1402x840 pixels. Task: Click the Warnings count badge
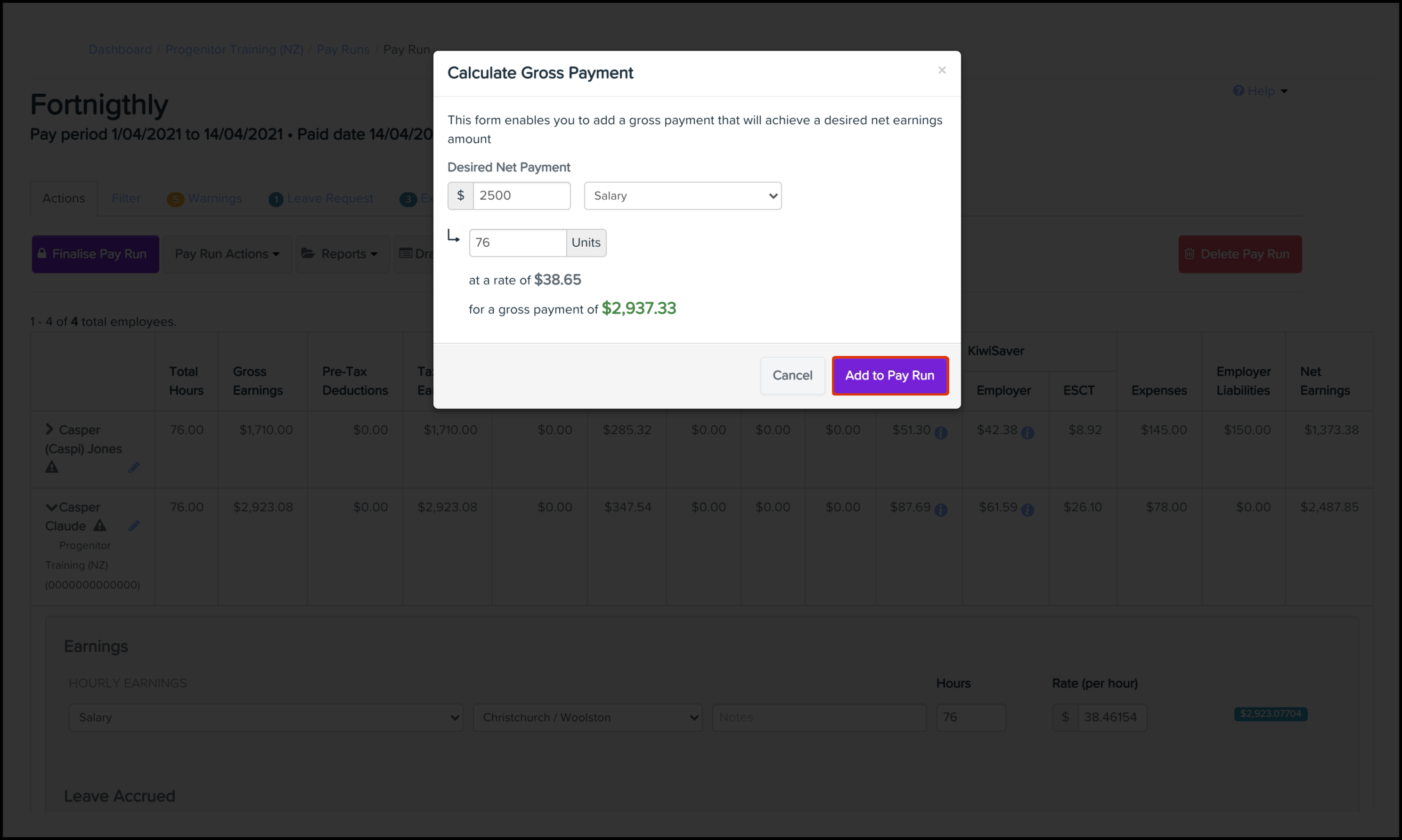[x=175, y=199]
